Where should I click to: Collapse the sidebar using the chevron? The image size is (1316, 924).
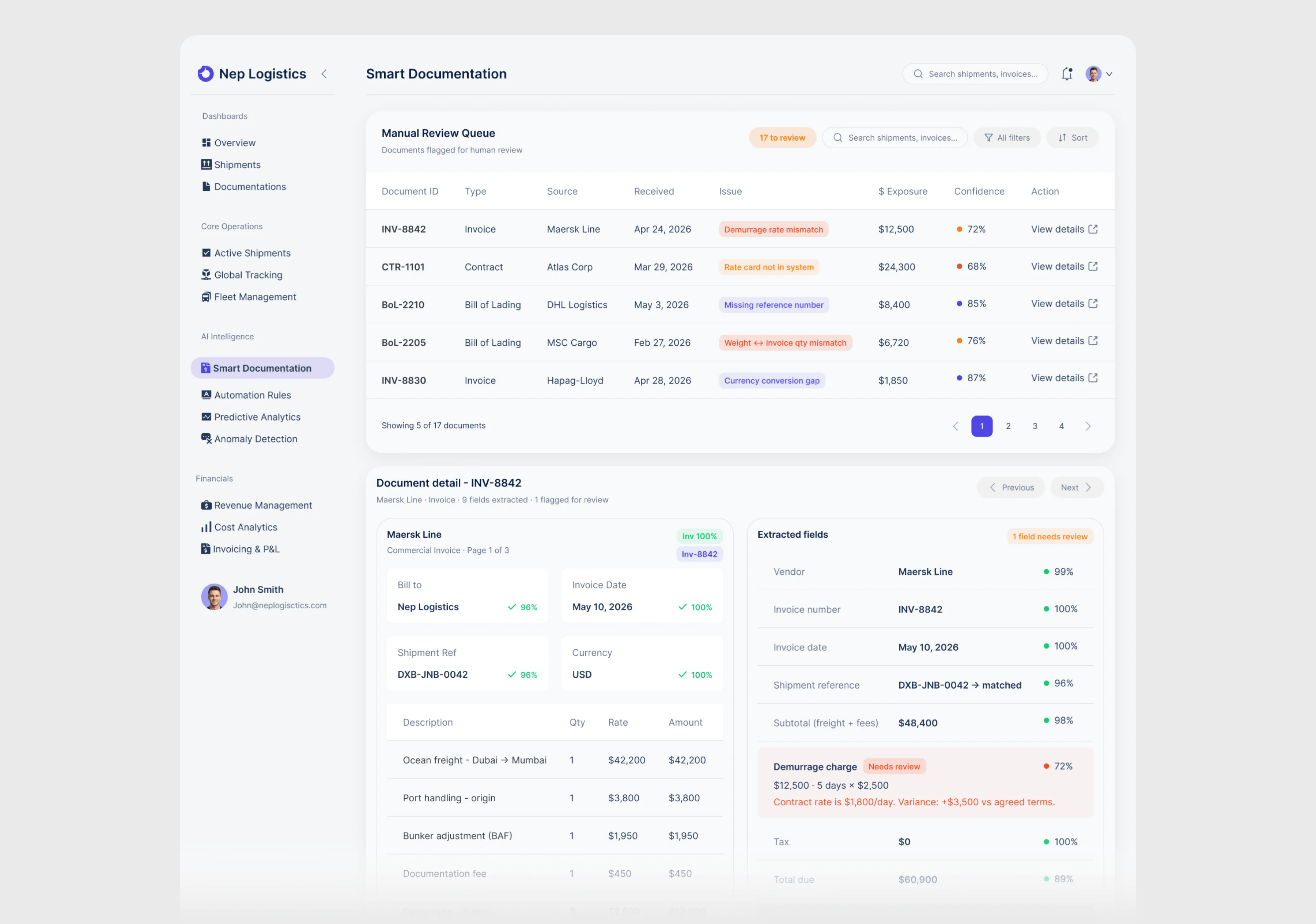324,74
